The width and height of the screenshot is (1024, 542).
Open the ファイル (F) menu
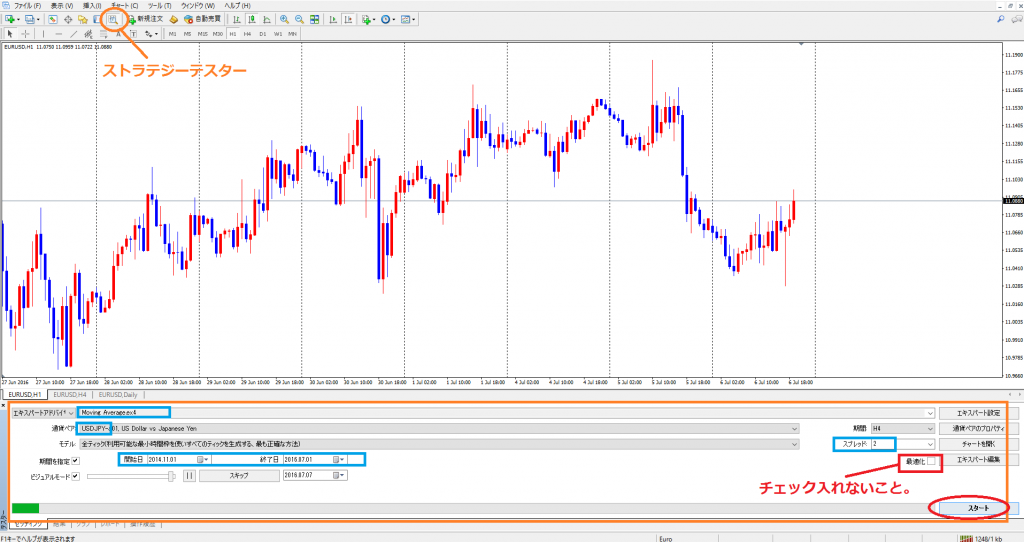click(27, 5)
